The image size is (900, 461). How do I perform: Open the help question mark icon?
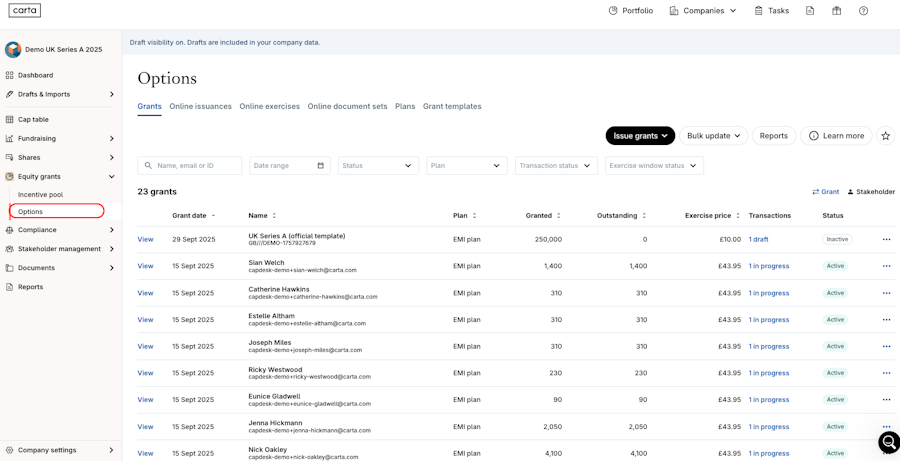tap(863, 11)
